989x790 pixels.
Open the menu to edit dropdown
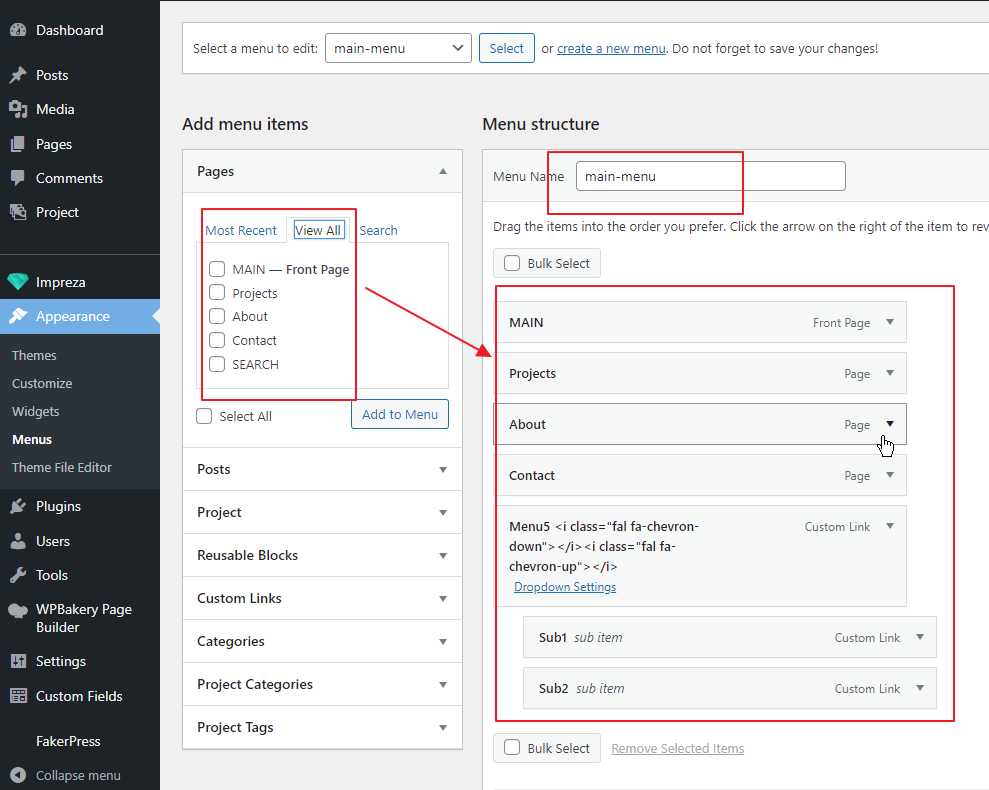(x=398, y=48)
